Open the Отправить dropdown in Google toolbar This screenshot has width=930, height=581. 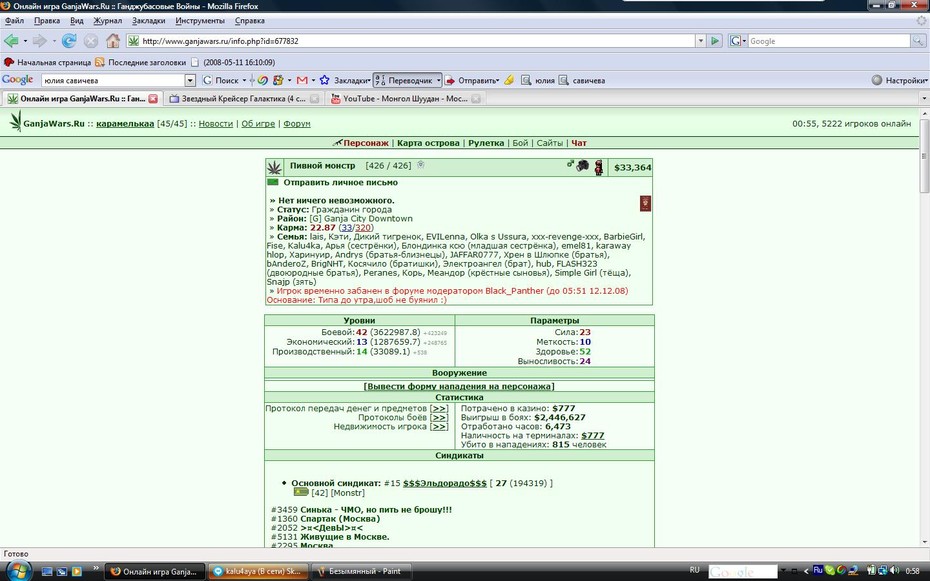point(497,80)
